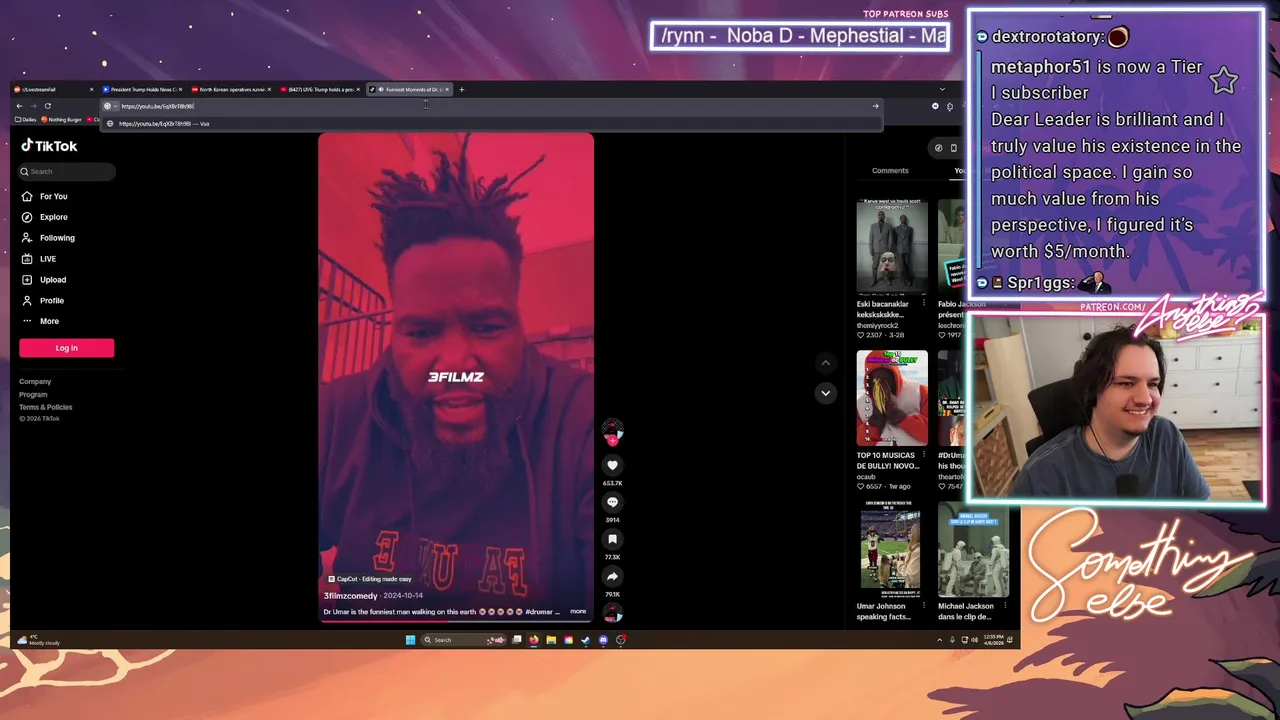
Task: Click the red Log in button
Action: click(66, 348)
